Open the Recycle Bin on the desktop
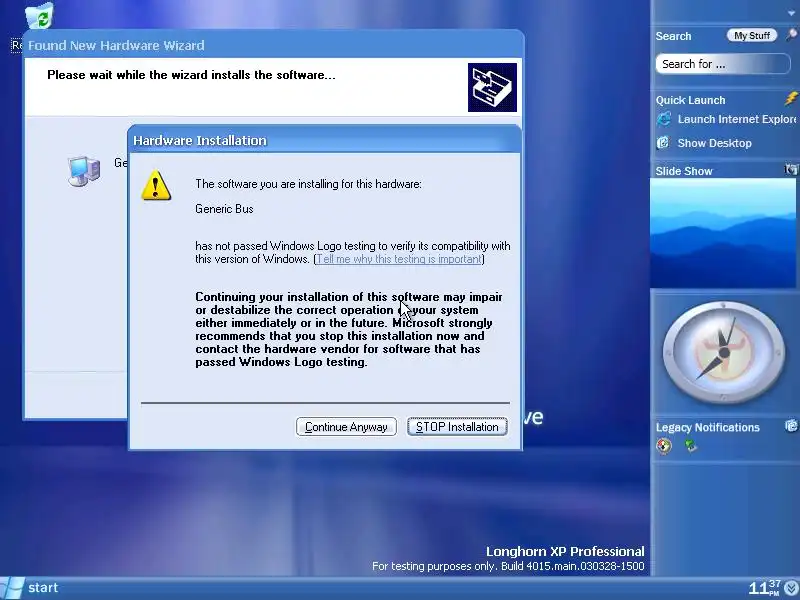 [39, 15]
